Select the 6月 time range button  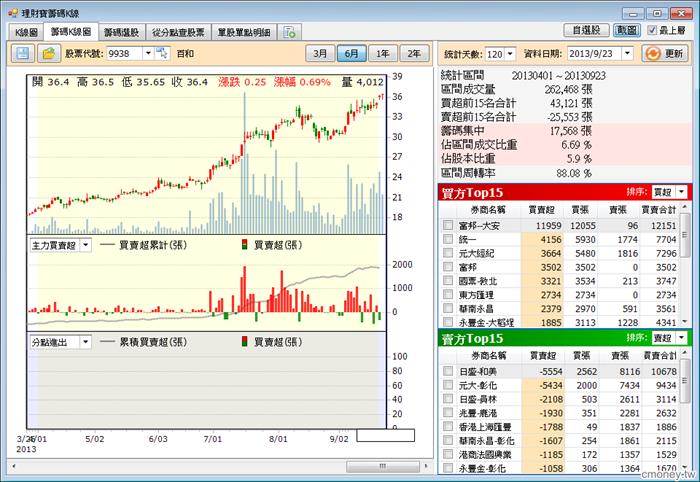click(351, 54)
